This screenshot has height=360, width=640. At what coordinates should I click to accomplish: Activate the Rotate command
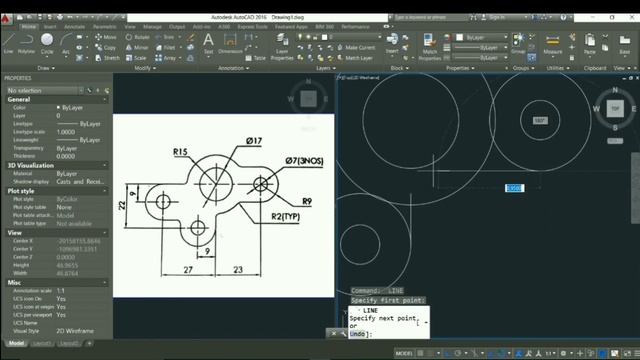pos(138,37)
